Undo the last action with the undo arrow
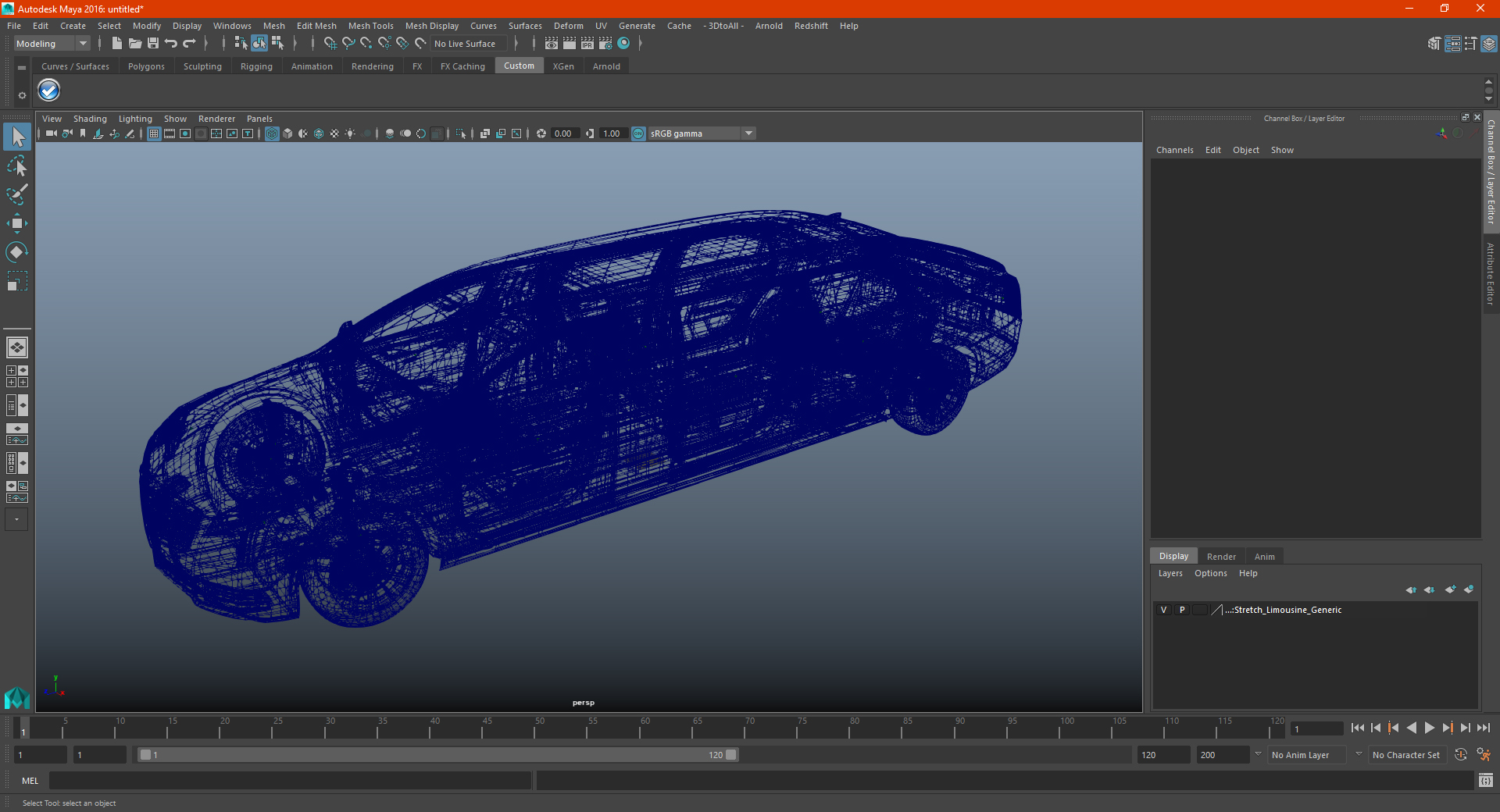Image resolution: width=1500 pixels, height=812 pixels. click(x=171, y=44)
